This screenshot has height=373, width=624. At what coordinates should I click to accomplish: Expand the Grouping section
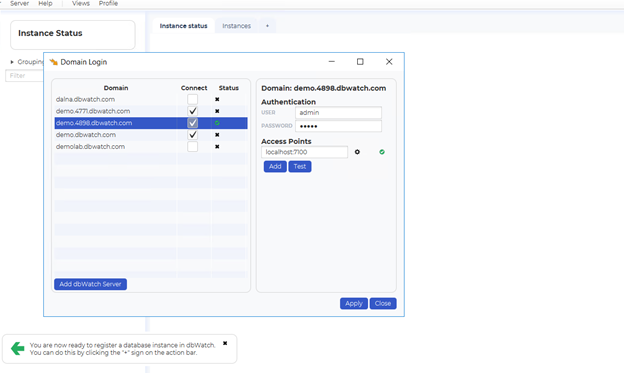pyautogui.click(x=12, y=62)
